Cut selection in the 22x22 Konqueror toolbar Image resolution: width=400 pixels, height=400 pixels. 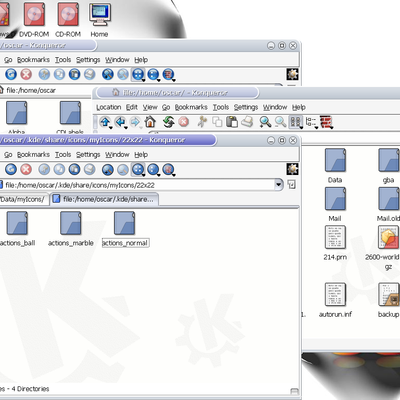click(x=44, y=169)
